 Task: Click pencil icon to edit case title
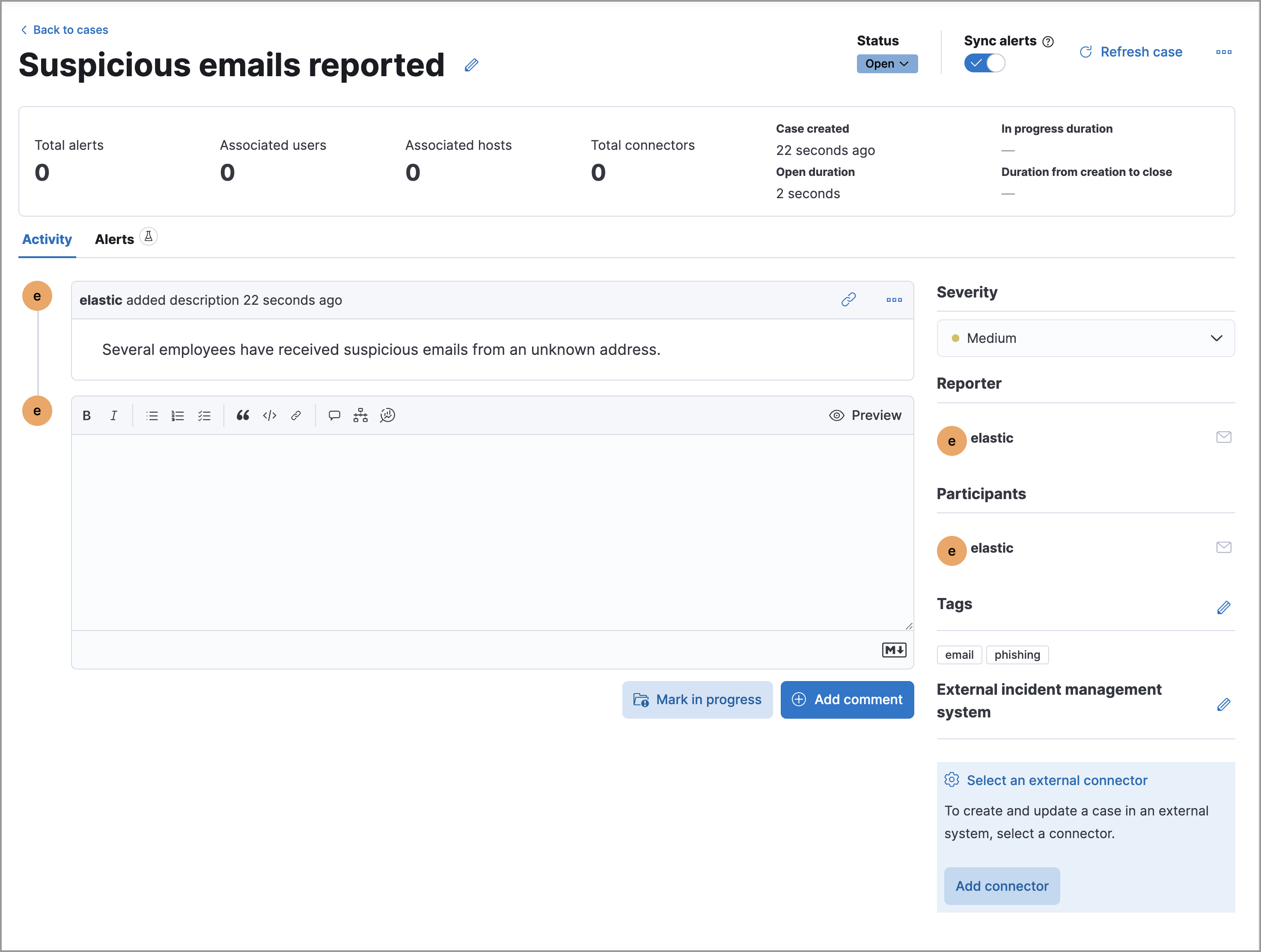tap(471, 65)
